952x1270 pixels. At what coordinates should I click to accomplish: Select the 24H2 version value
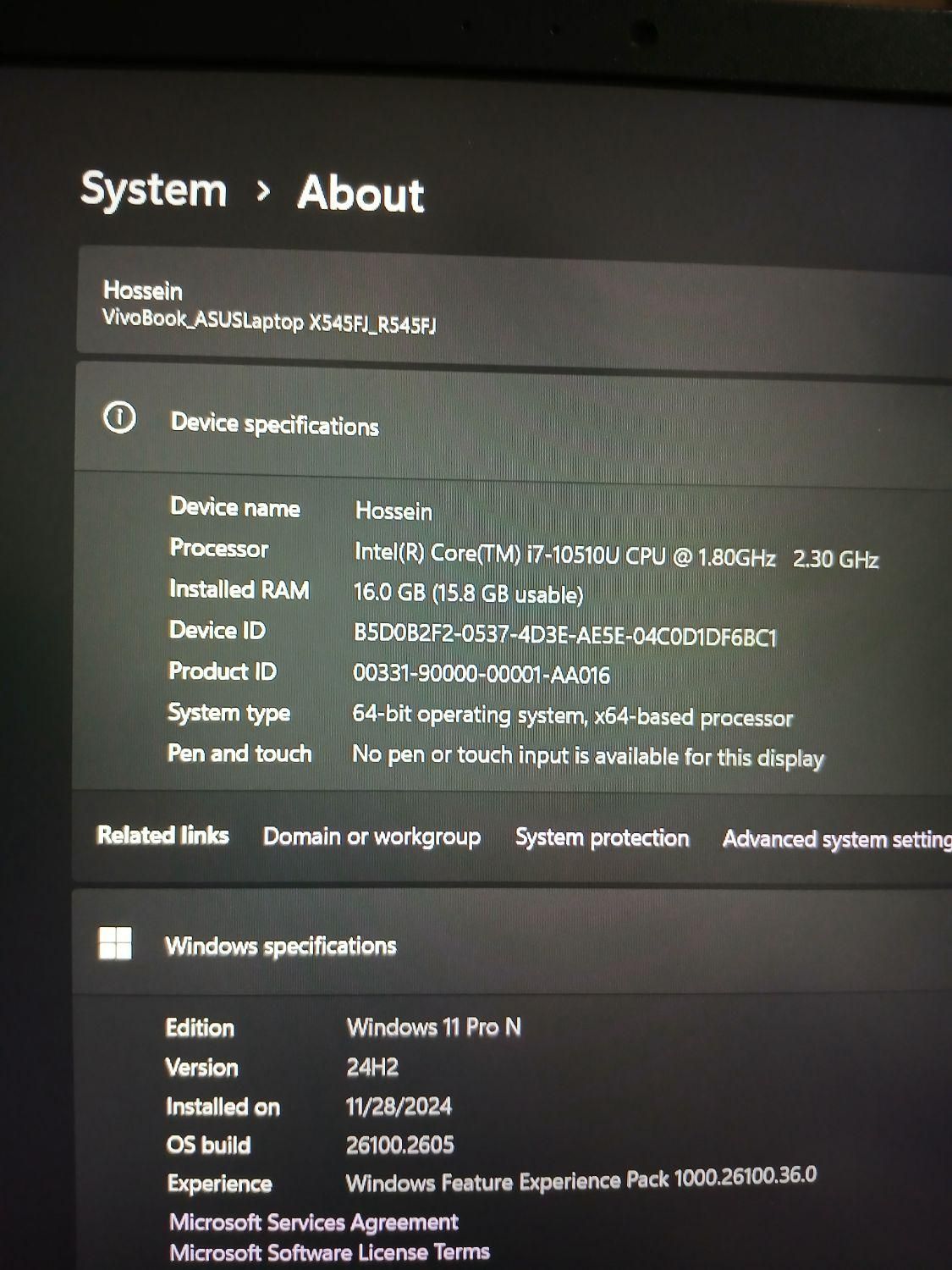[x=372, y=1067]
